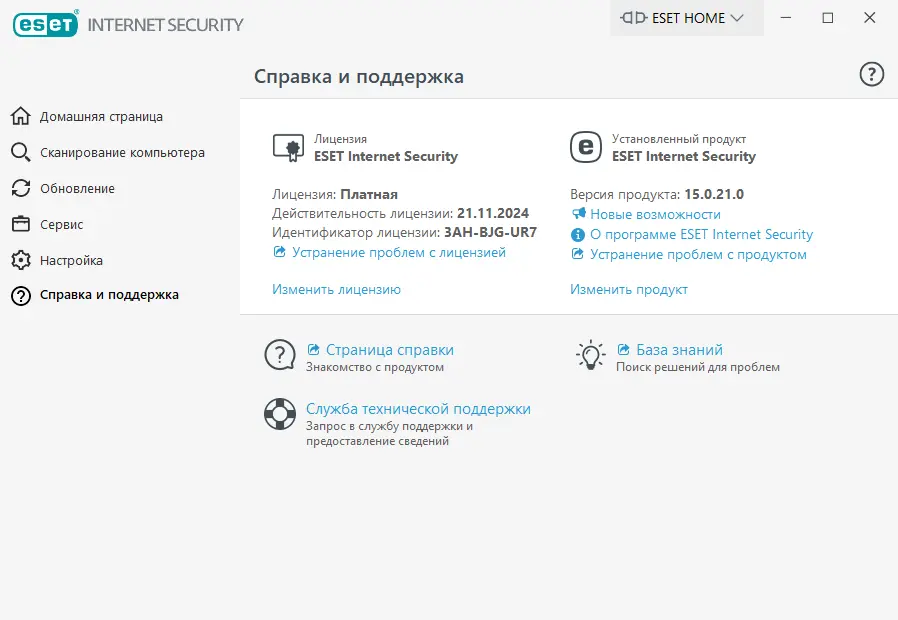Click the license certificate icon
This screenshot has height=620, width=898.
(x=288, y=148)
